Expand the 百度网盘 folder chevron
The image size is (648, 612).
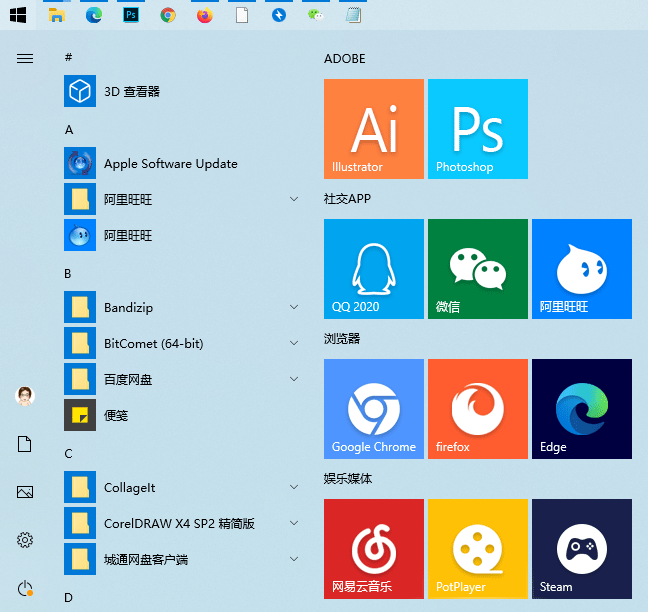(294, 379)
